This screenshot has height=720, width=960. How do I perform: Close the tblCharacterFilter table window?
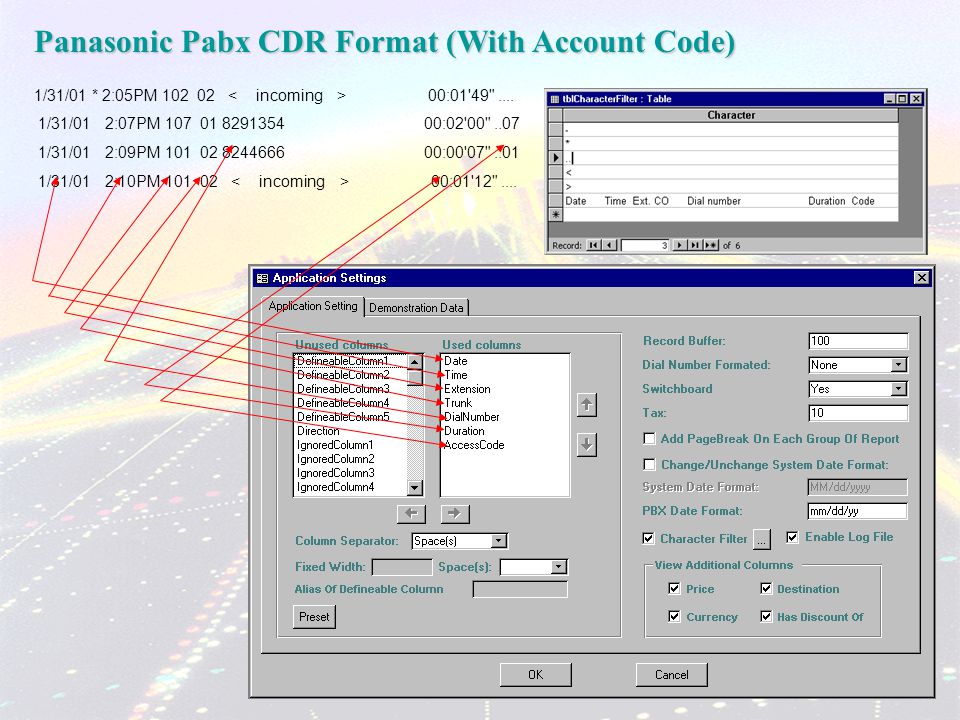[916, 99]
